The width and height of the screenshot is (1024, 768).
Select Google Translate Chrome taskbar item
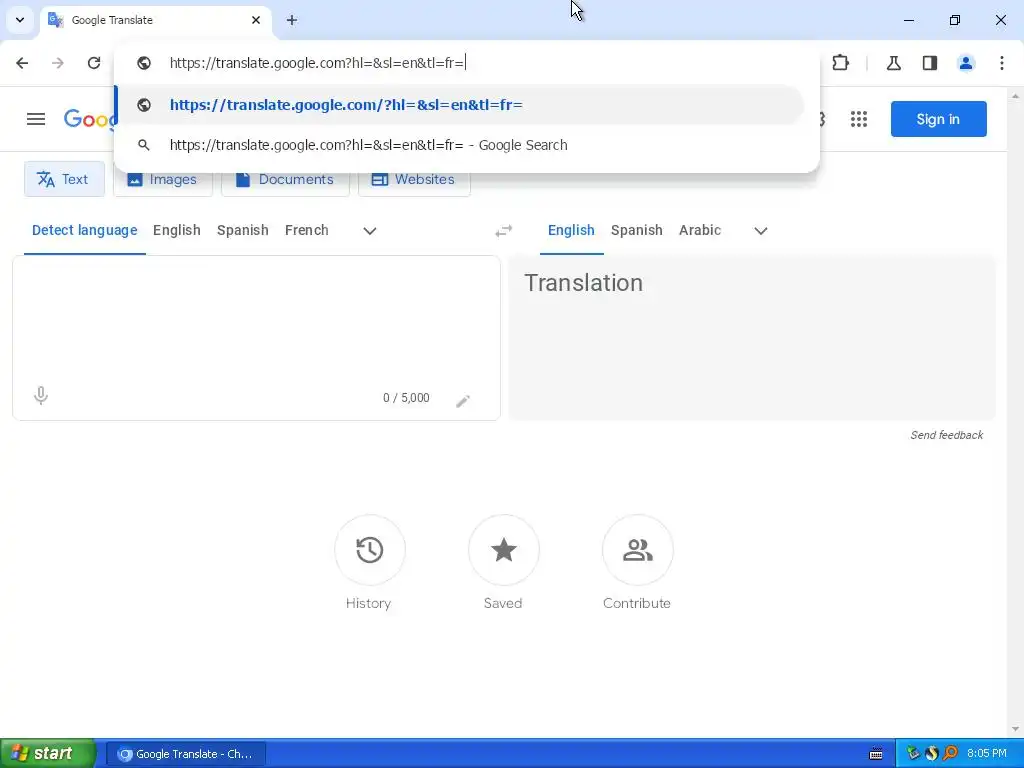pos(185,754)
